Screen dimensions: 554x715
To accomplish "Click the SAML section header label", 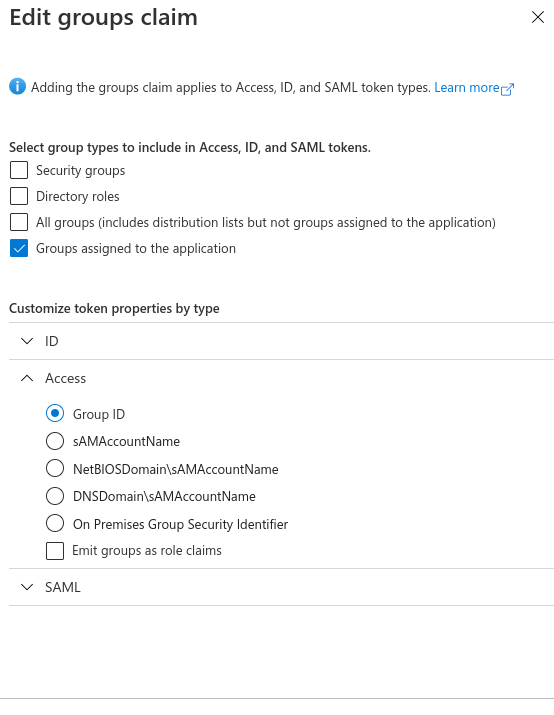I will (x=62, y=587).
